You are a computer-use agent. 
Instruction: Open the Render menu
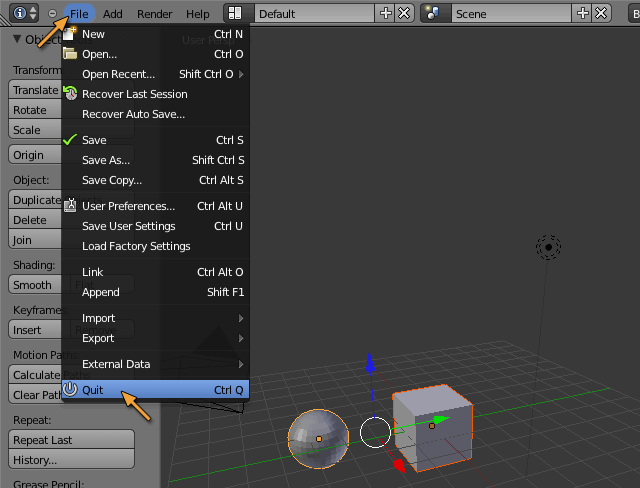point(154,14)
